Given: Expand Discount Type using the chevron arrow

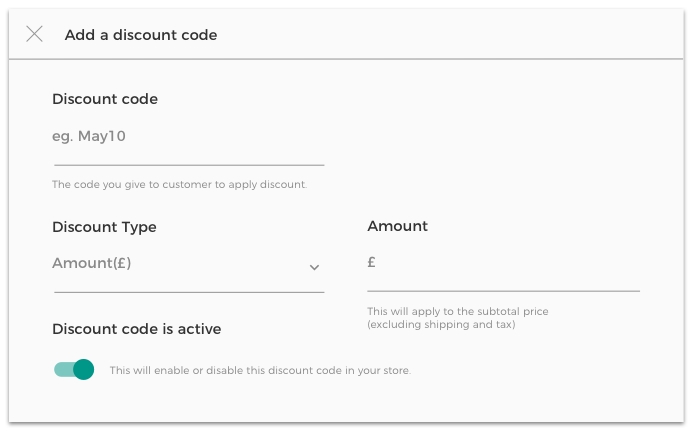Looking at the screenshot, I should click(x=314, y=267).
